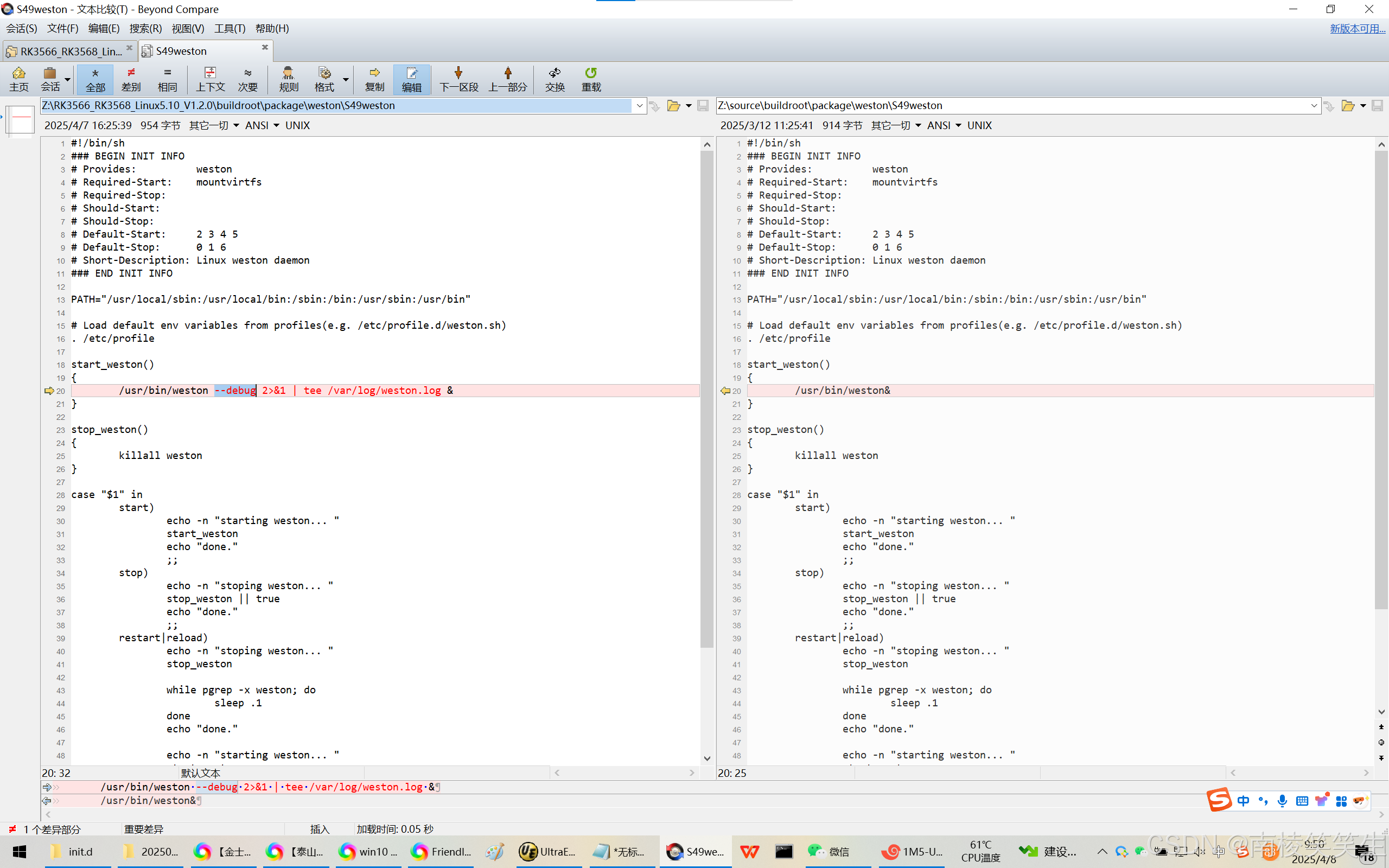The height and width of the screenshot is (868, 1389).
Task: Click left pane save file icon
Action: [703, 106]
